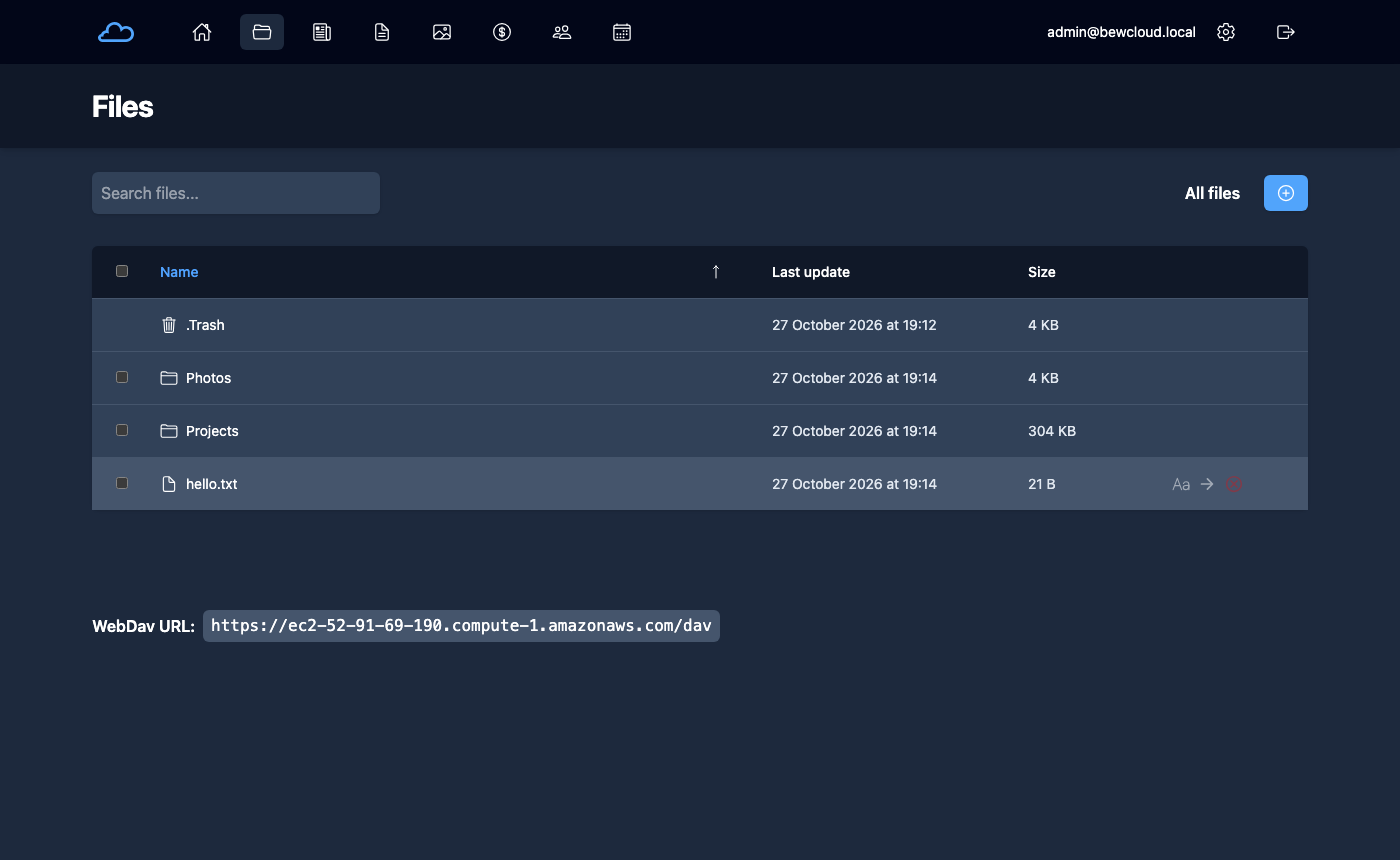
Task: Click the logout icon
Action: [1286, 32]
